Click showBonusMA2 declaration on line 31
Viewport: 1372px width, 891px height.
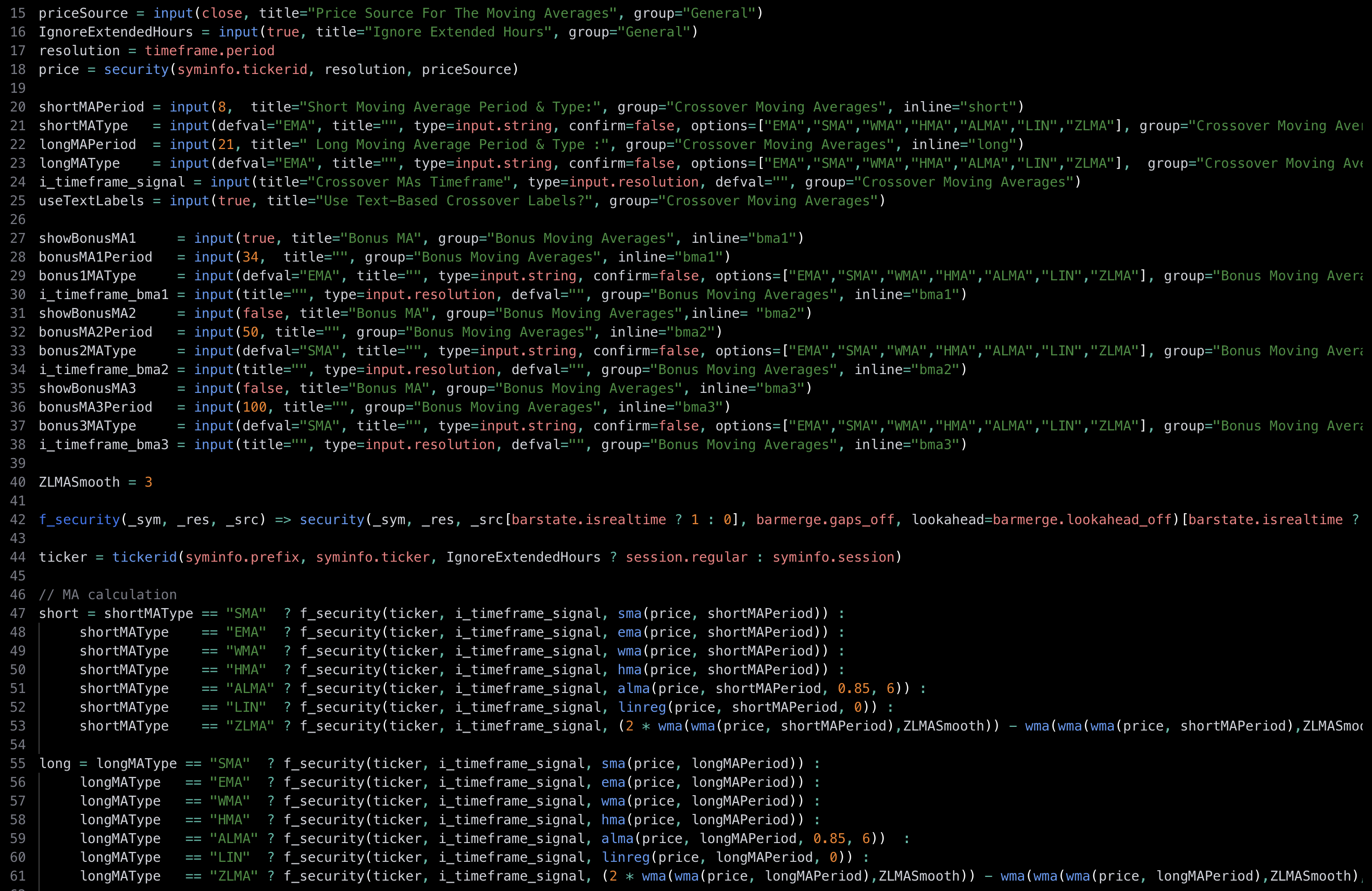click(88, 313)
